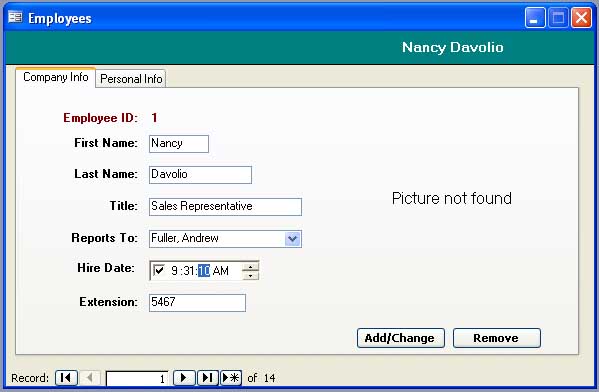Switch to Personal Info tab
Image resolution: width=599 pixels, height=392 pixels.
coord(131,79)
